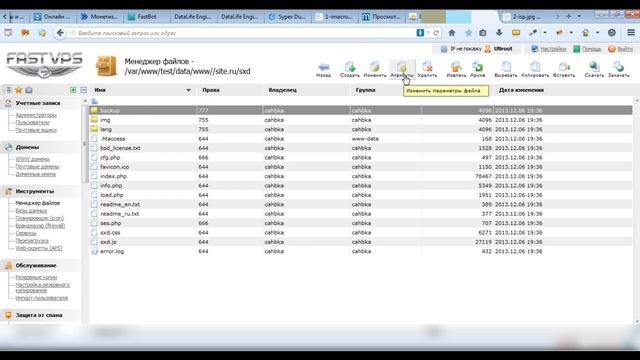Switch to 2-isp.jpg browser tab
Image resolution: width=640 pixels, height=360 pixels.
[526, 17]
